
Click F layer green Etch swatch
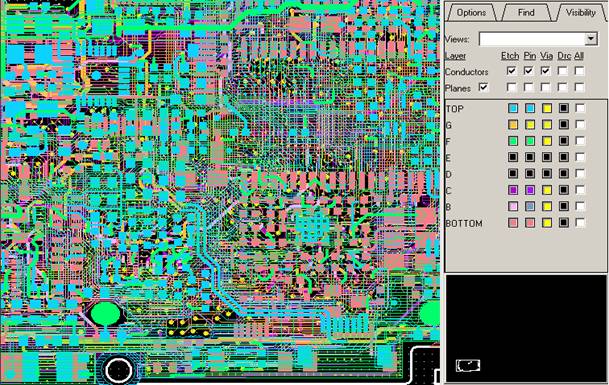click(513, 141)
